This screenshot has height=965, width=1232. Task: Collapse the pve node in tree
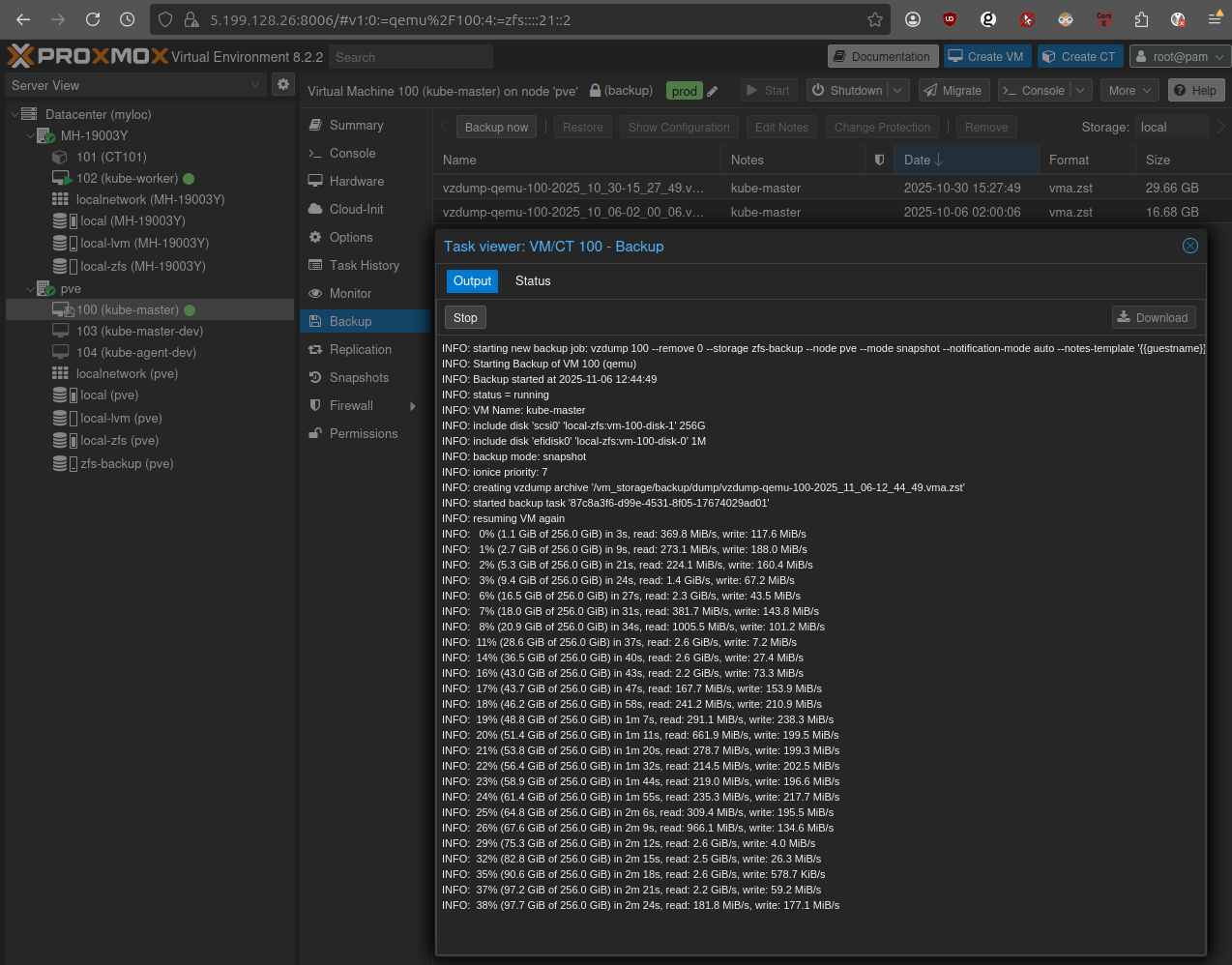[30, 289]
